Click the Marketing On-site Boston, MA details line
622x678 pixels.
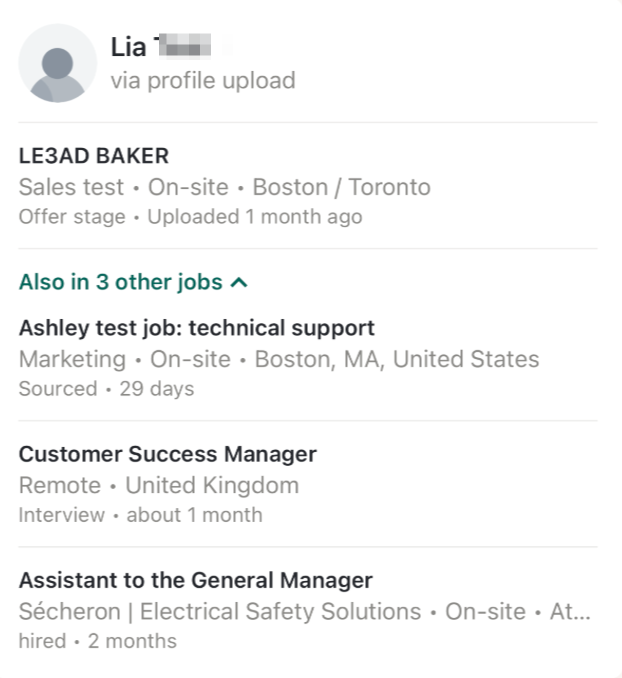click(279, 359)
